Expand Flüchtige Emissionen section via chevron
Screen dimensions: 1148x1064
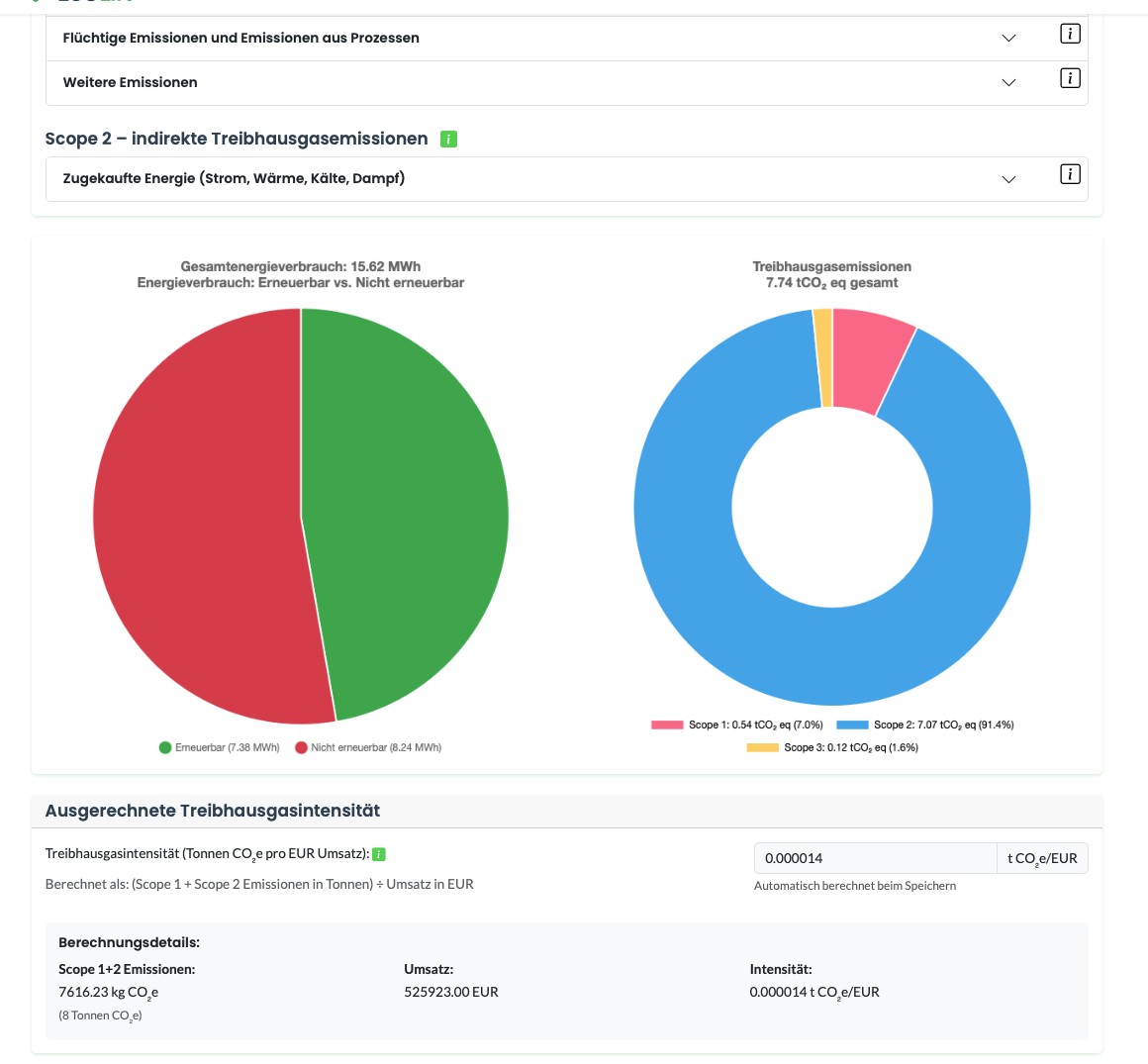click(1008, 39)
